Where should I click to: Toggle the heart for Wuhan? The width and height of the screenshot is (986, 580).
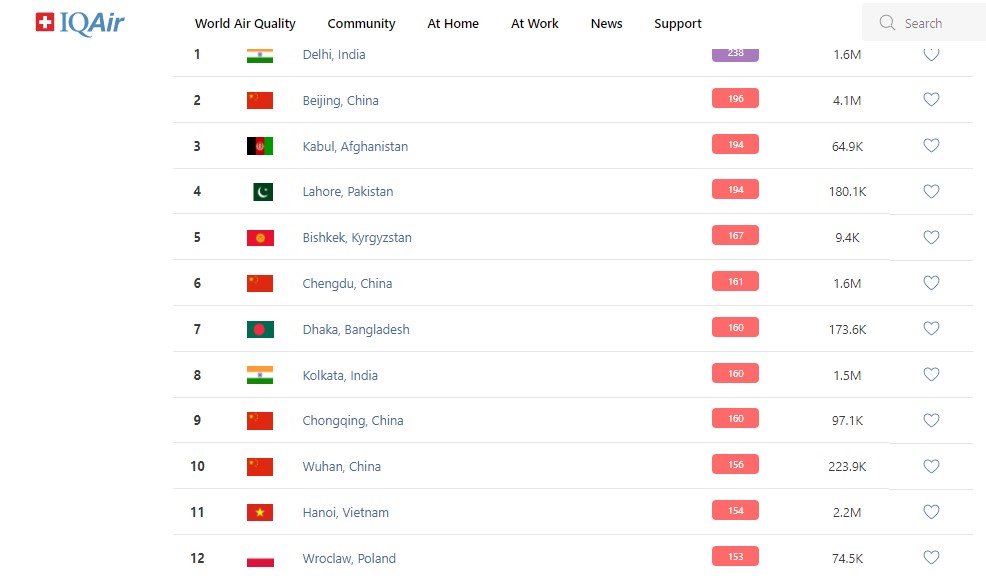(931, 466)
